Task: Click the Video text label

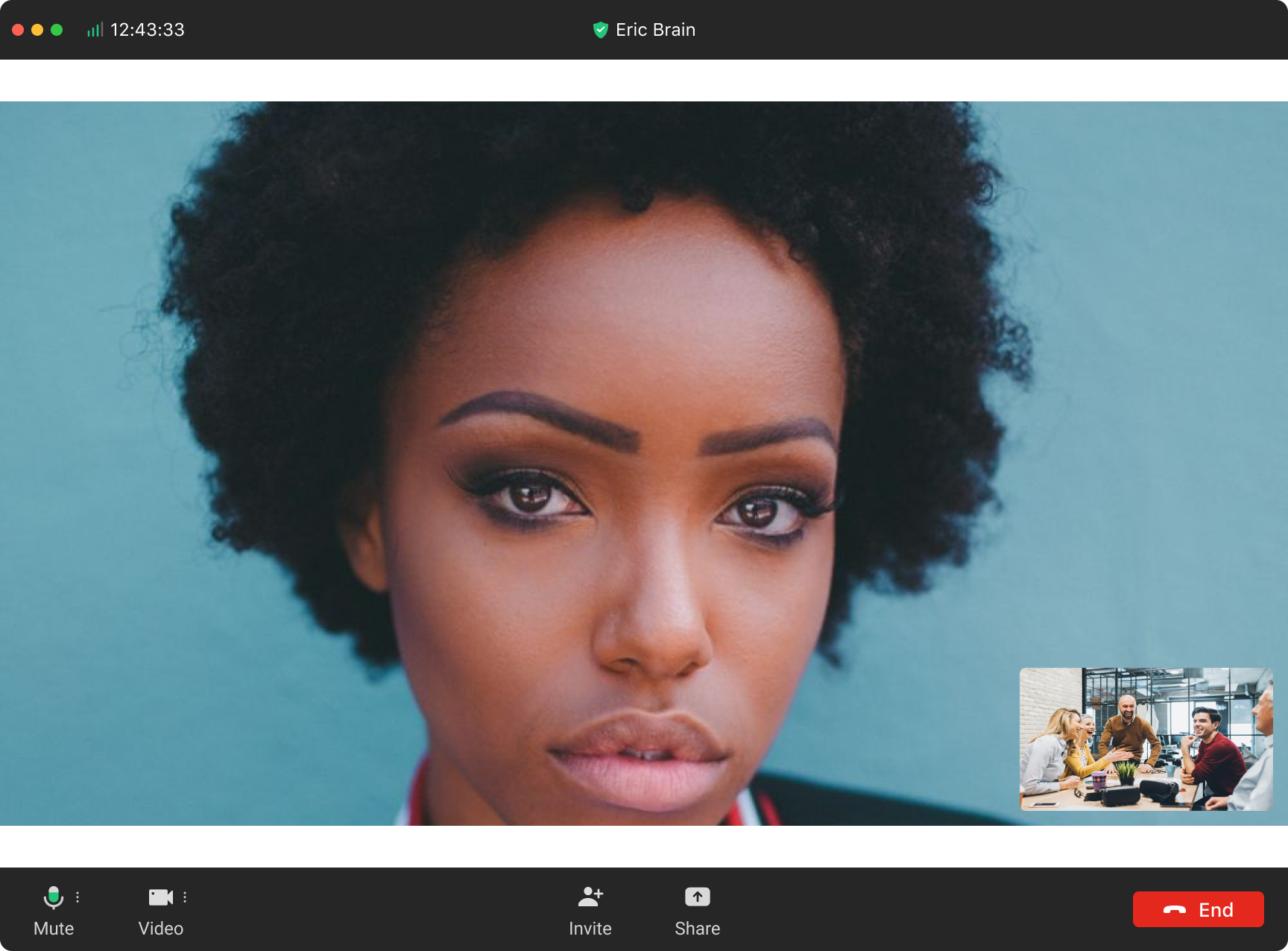Action: pyautogui.click(x=160, y=929)
